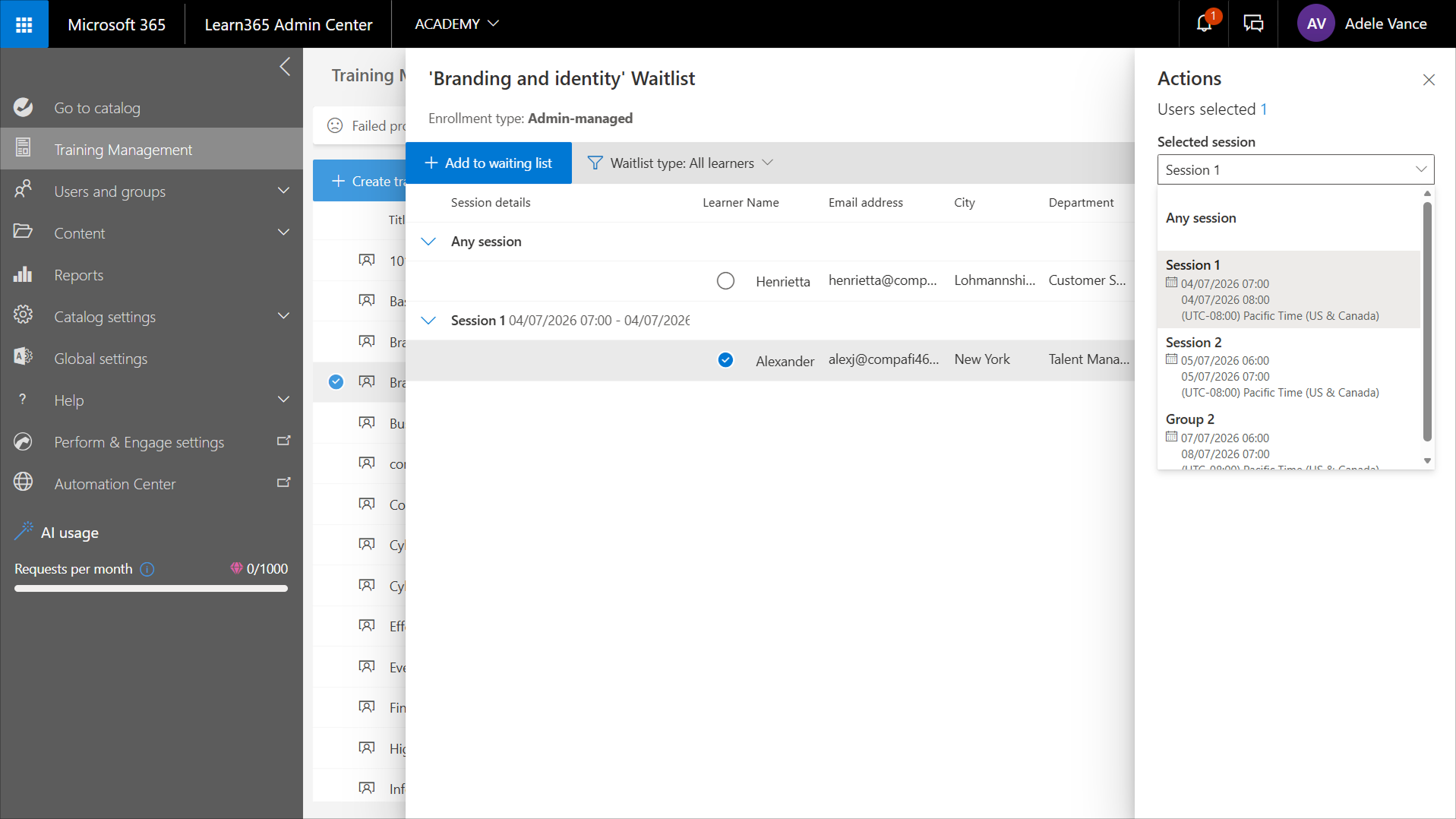Open Automation Center external link icon
1456x819 pixels.
click(x=284, y=483)
